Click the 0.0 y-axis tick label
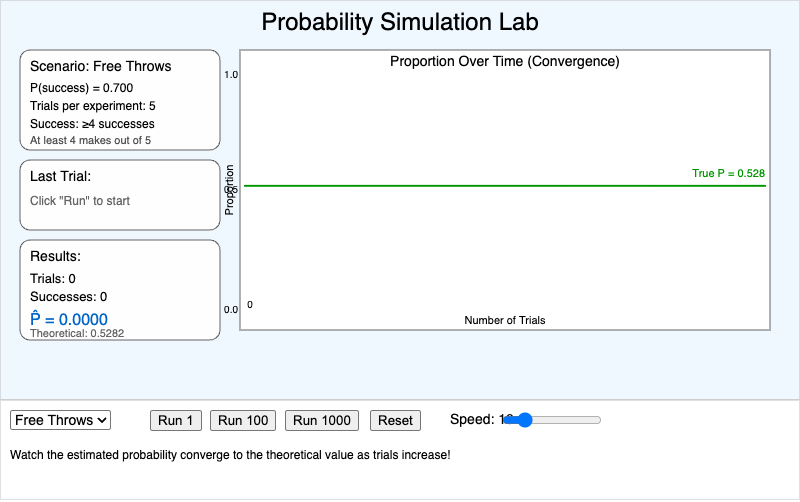This screenshot has width=800, height=502. (231, 310)
